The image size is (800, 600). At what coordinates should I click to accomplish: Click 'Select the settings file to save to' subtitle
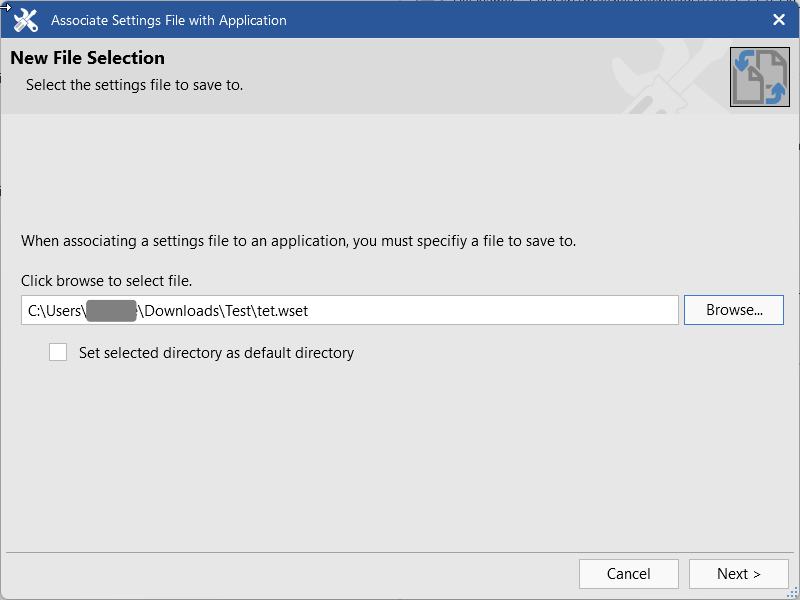coord(134,85)
